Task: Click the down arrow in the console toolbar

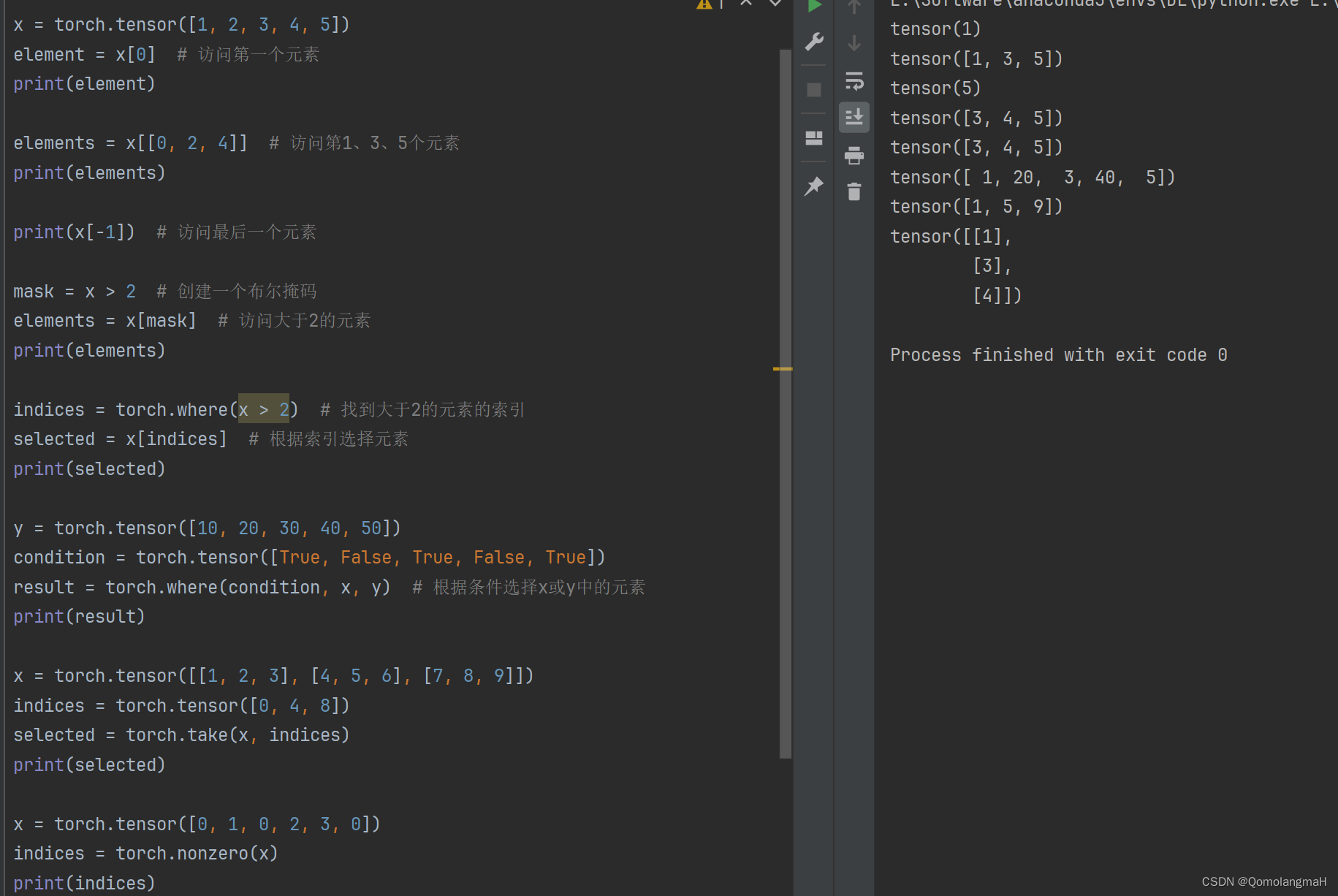Action: pyautogui.click(x=854, y=42)
